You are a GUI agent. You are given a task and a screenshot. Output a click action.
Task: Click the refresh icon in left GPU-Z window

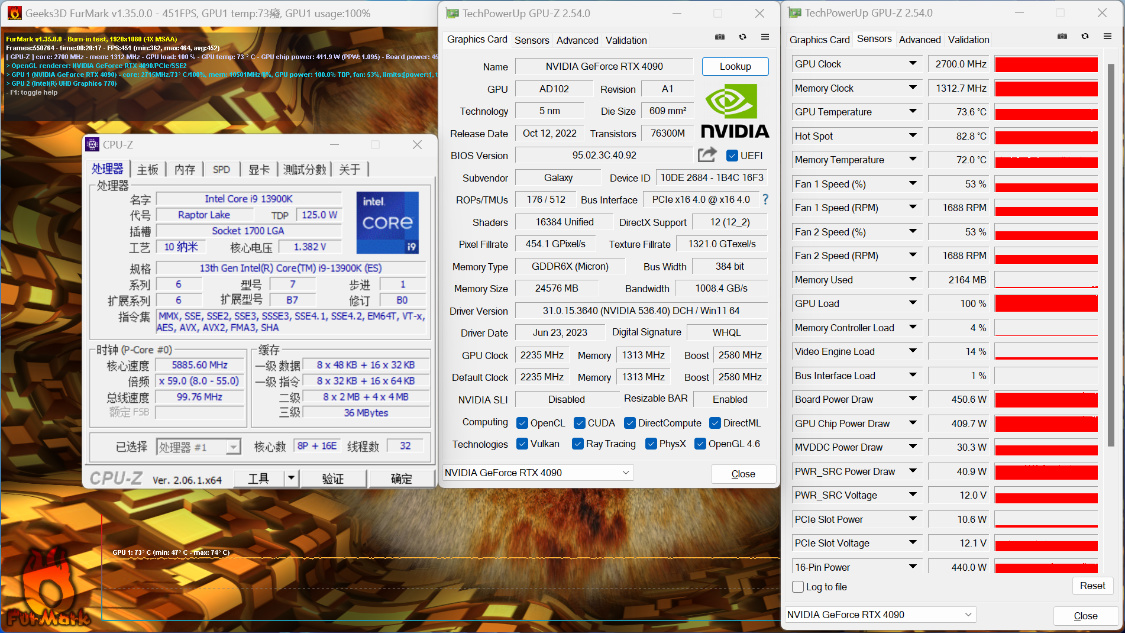[x=743, y=37]
